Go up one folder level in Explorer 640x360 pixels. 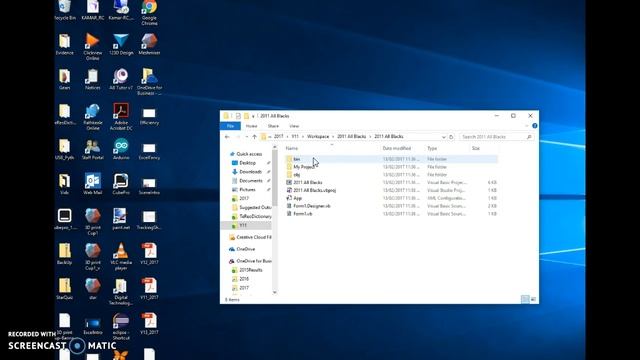tap(254, 137)
